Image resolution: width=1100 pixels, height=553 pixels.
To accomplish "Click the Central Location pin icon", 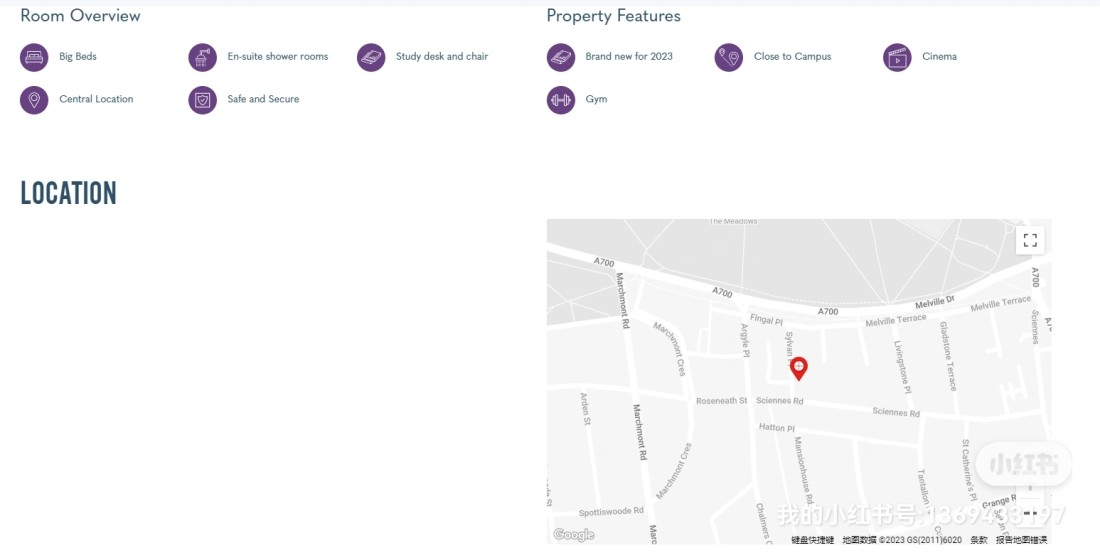I will point(34,100).
